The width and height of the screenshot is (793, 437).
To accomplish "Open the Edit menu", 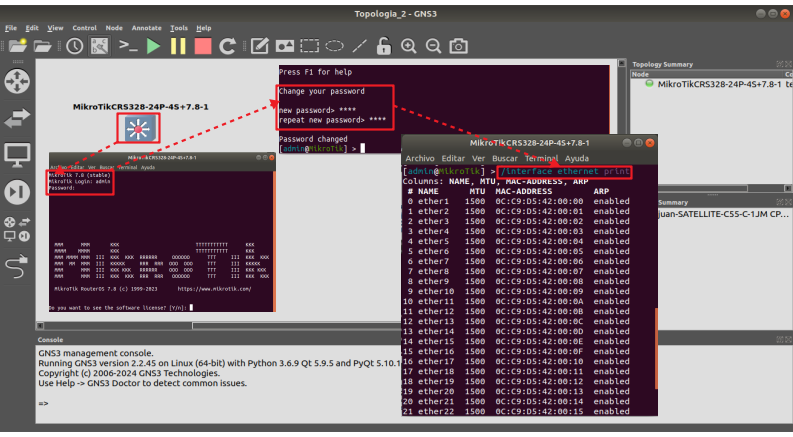I will (32, 28).
